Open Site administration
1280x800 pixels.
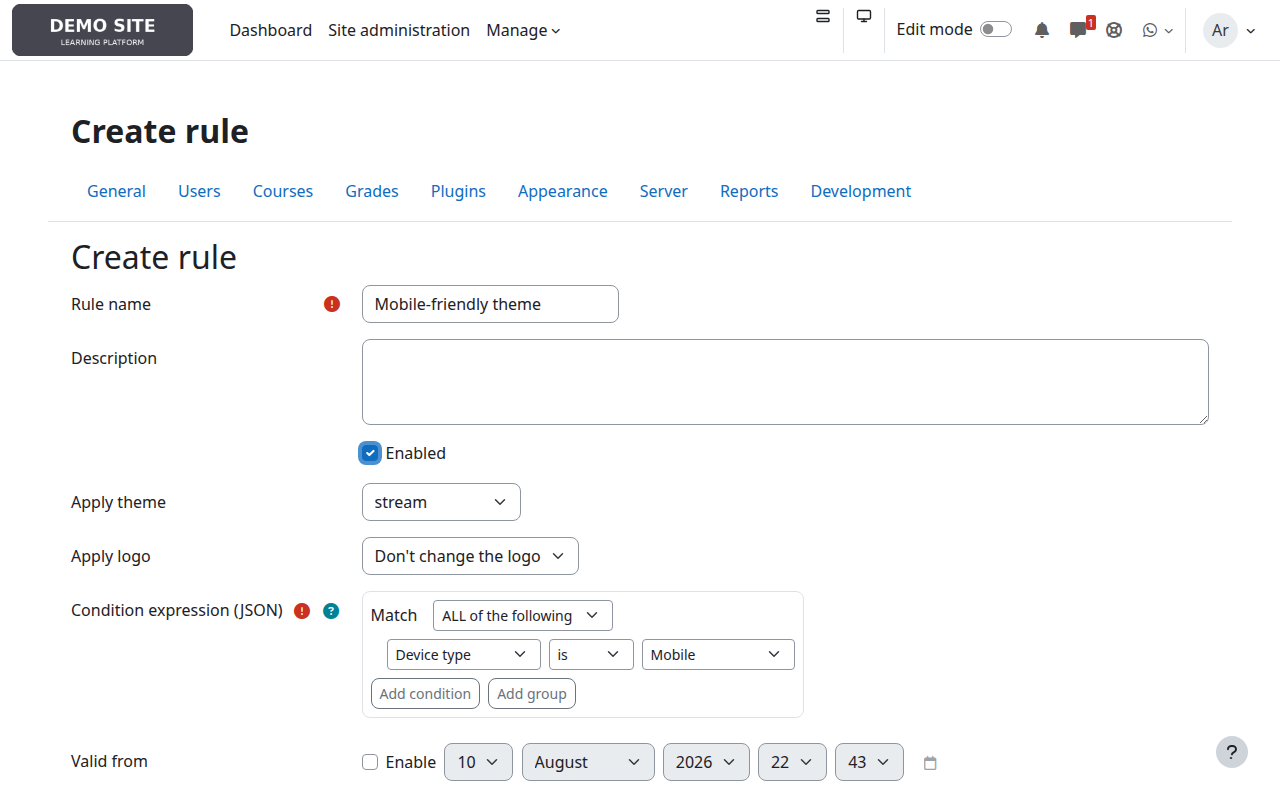point(399,30)
